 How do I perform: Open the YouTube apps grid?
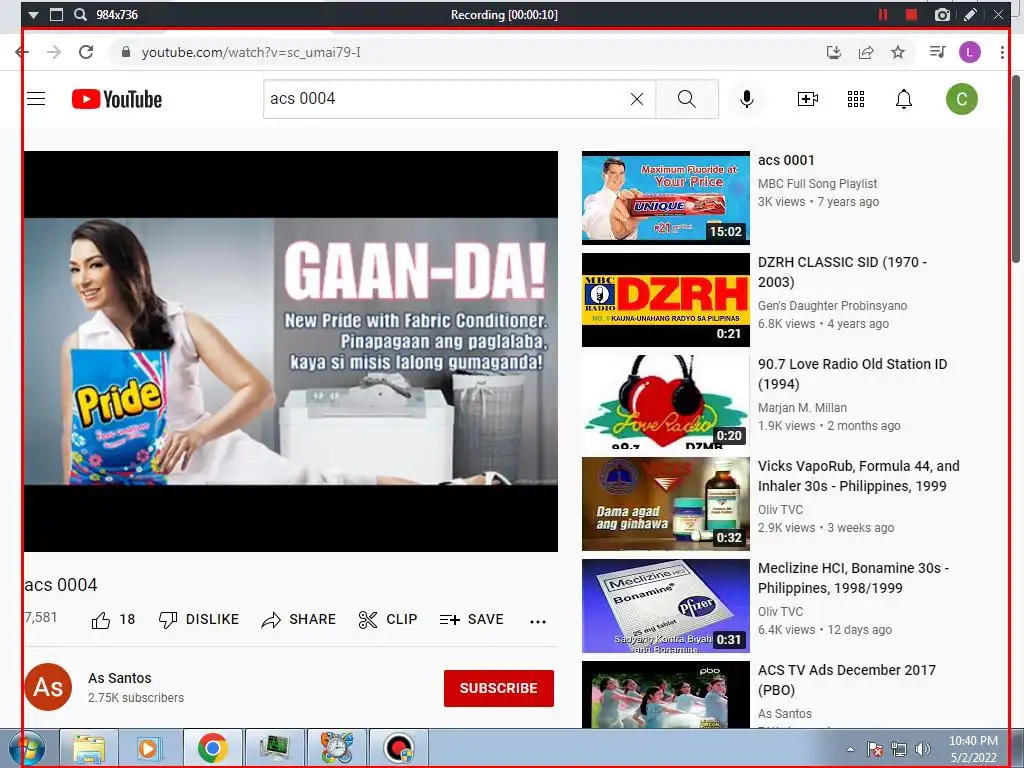tap(856, 99)
